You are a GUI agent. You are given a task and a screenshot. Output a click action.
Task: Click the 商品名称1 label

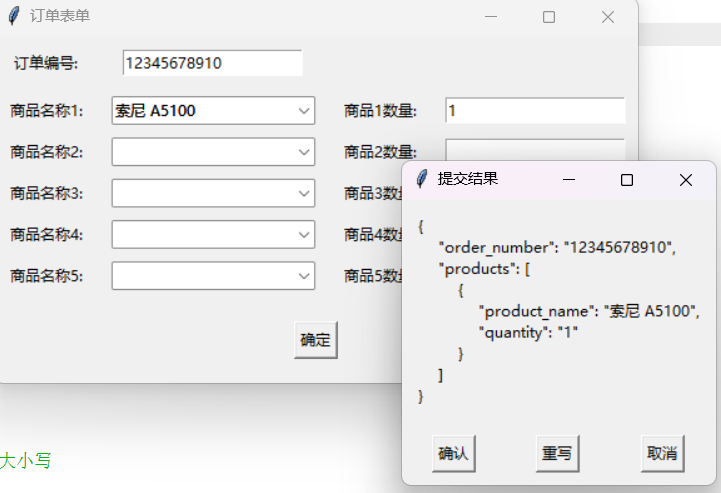46,111
